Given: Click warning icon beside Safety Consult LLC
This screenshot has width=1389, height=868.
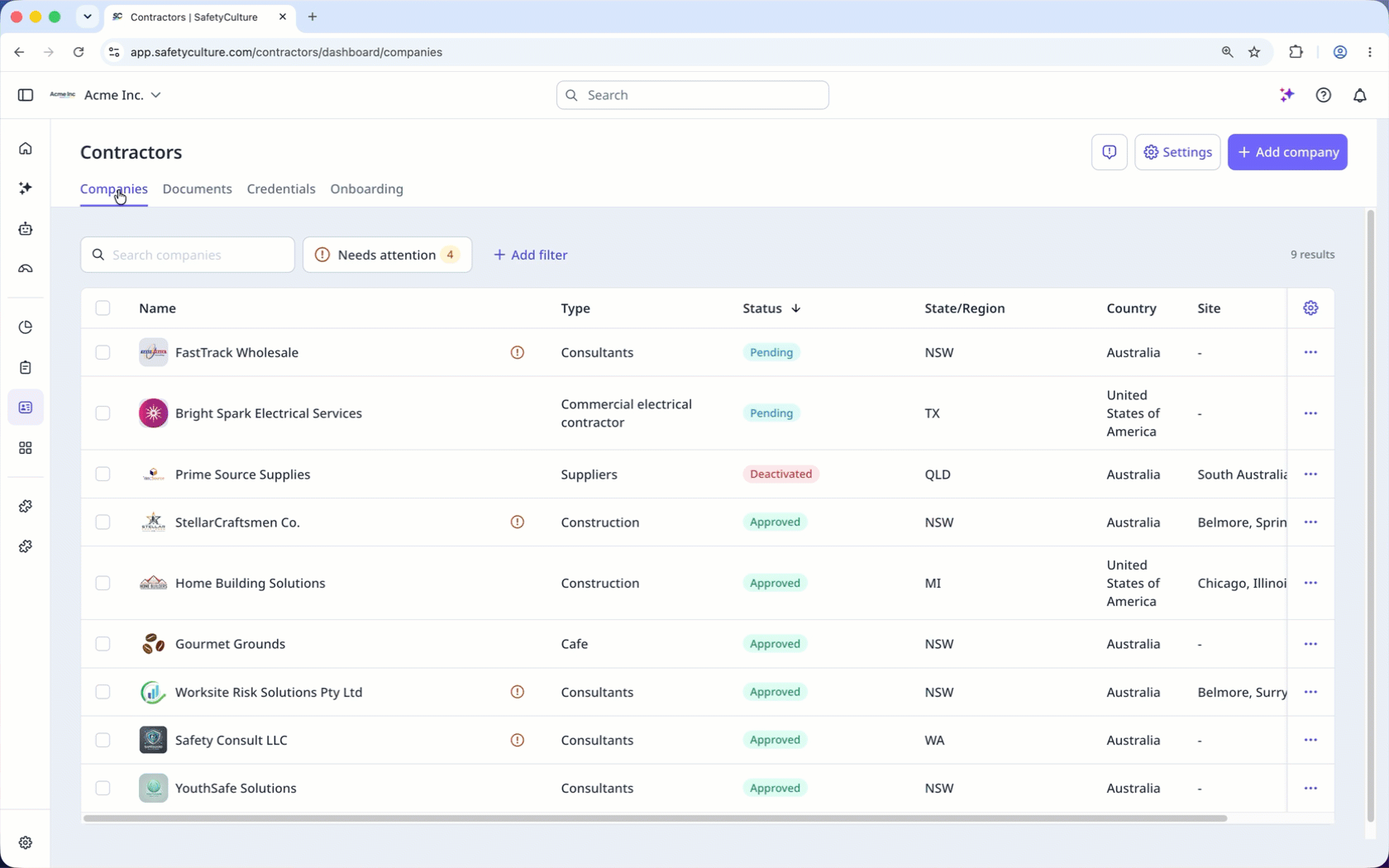Looking at the screenshot, I should pos(517,740).
